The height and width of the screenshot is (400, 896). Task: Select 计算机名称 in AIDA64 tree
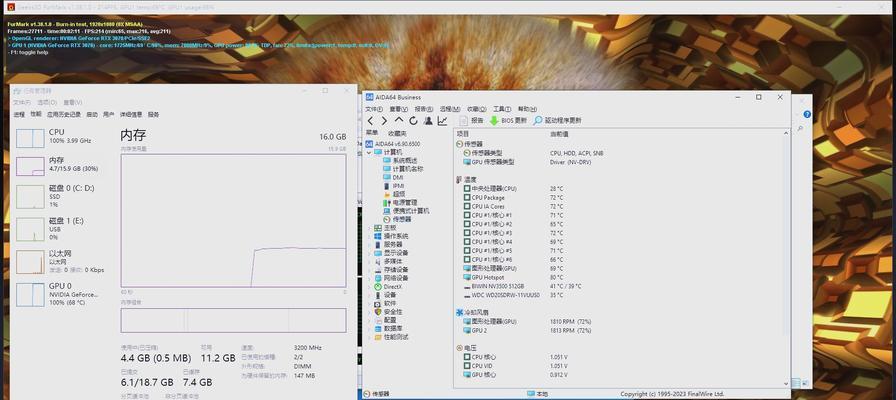[403, 169]
